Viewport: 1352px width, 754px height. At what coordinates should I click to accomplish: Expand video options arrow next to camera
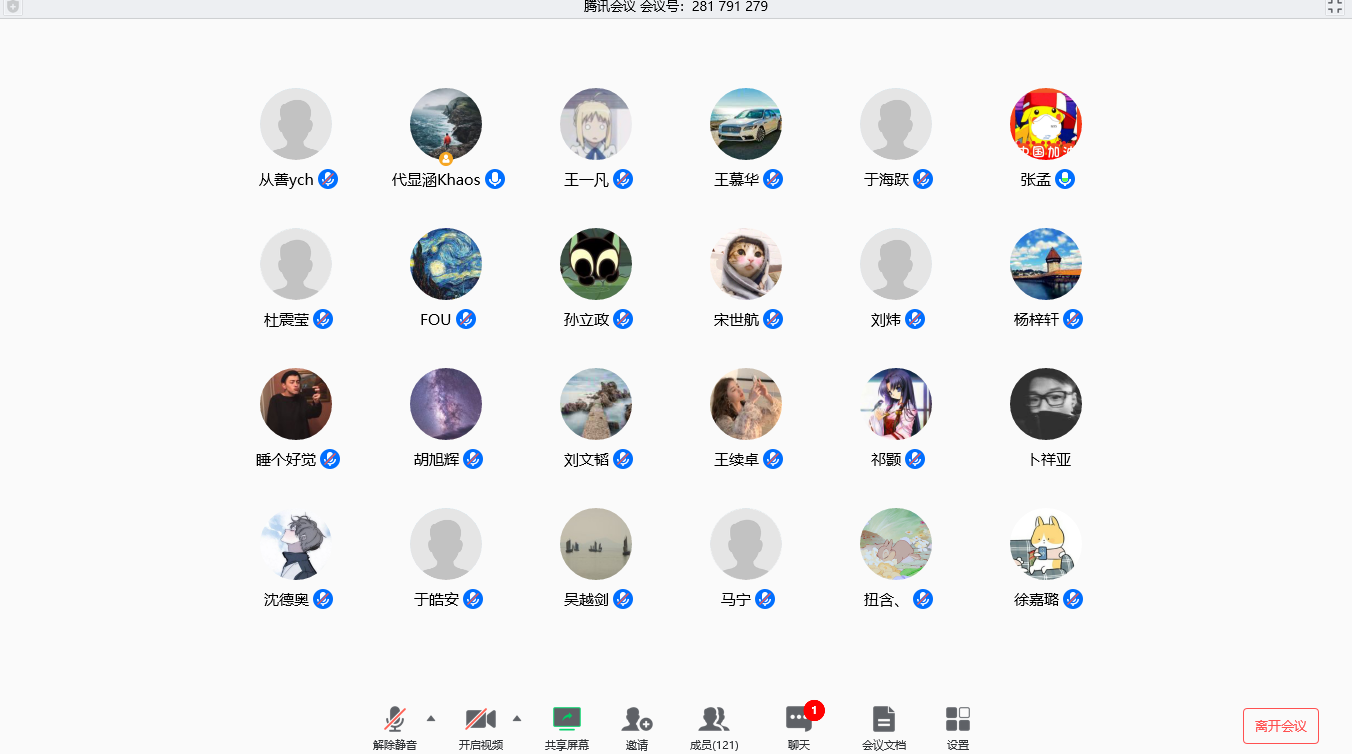517,718
